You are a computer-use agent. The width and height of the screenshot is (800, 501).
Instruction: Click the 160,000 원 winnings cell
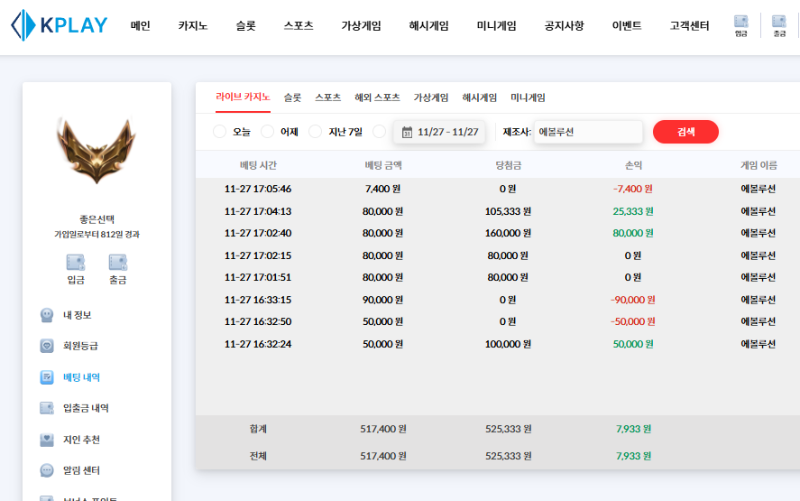[508, 233]
